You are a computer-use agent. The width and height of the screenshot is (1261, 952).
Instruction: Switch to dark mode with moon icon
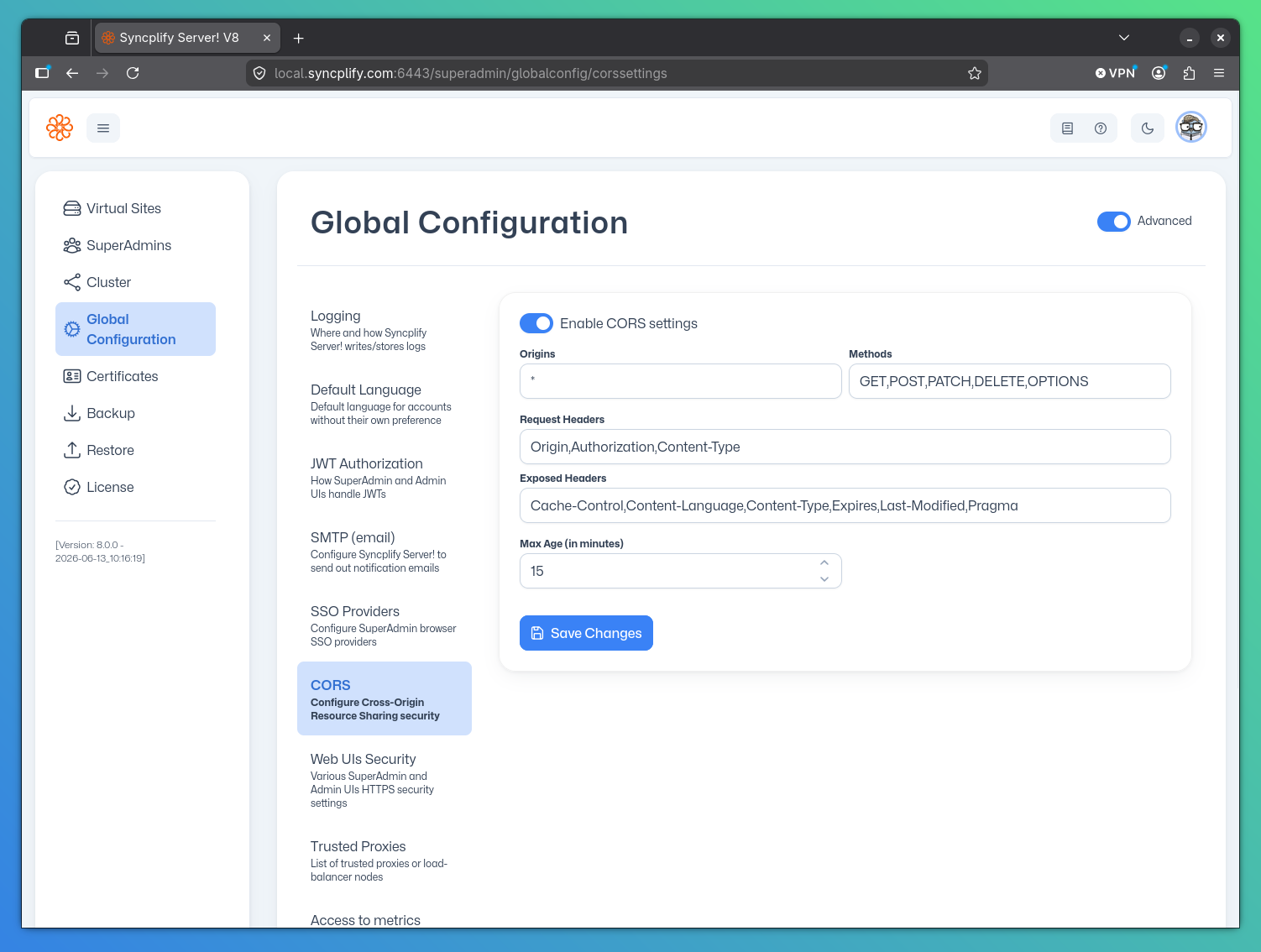pyautogui.click(x=1148, y=128)
